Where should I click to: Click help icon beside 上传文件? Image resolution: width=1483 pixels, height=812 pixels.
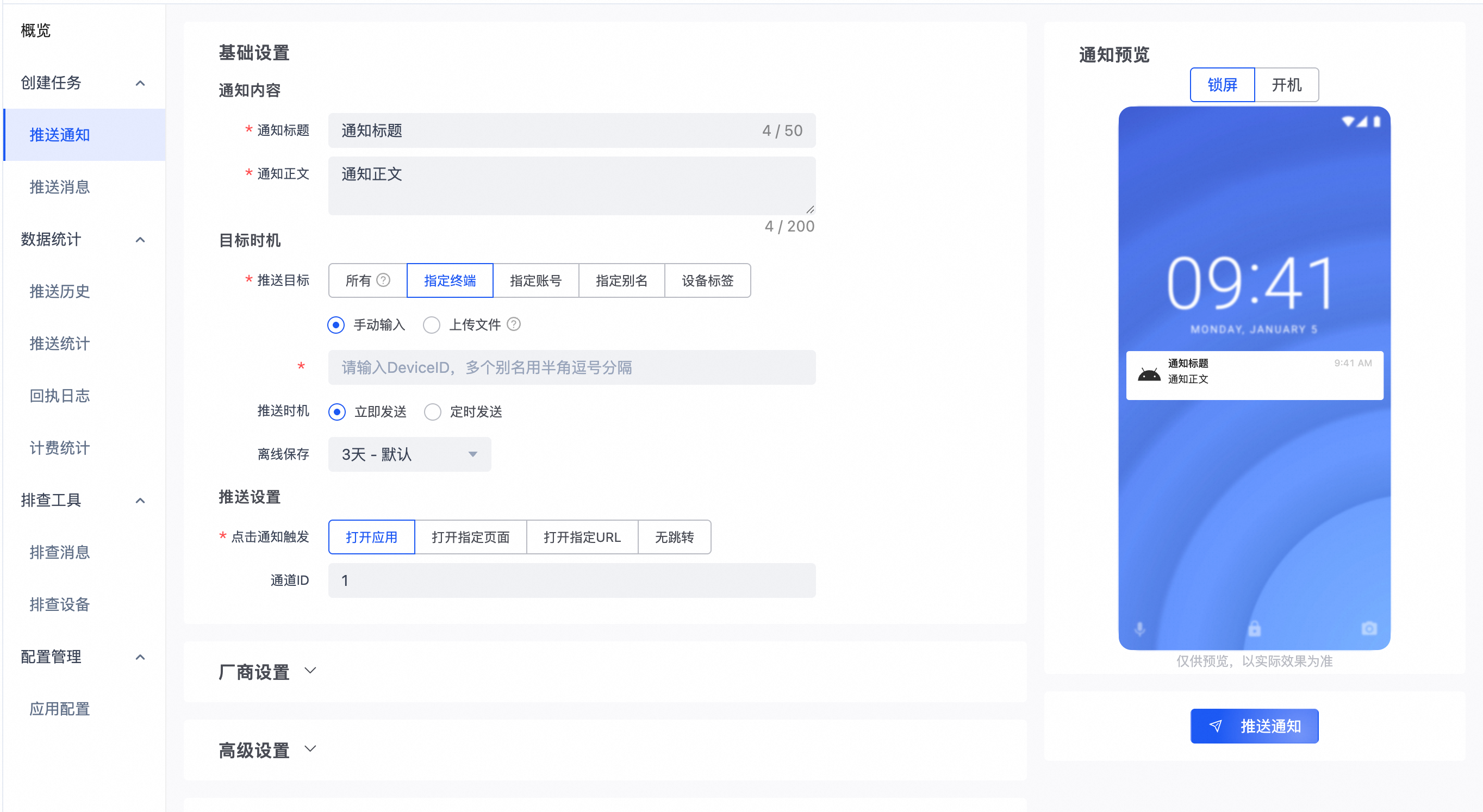pyautogui.click(x=514, y=324)
